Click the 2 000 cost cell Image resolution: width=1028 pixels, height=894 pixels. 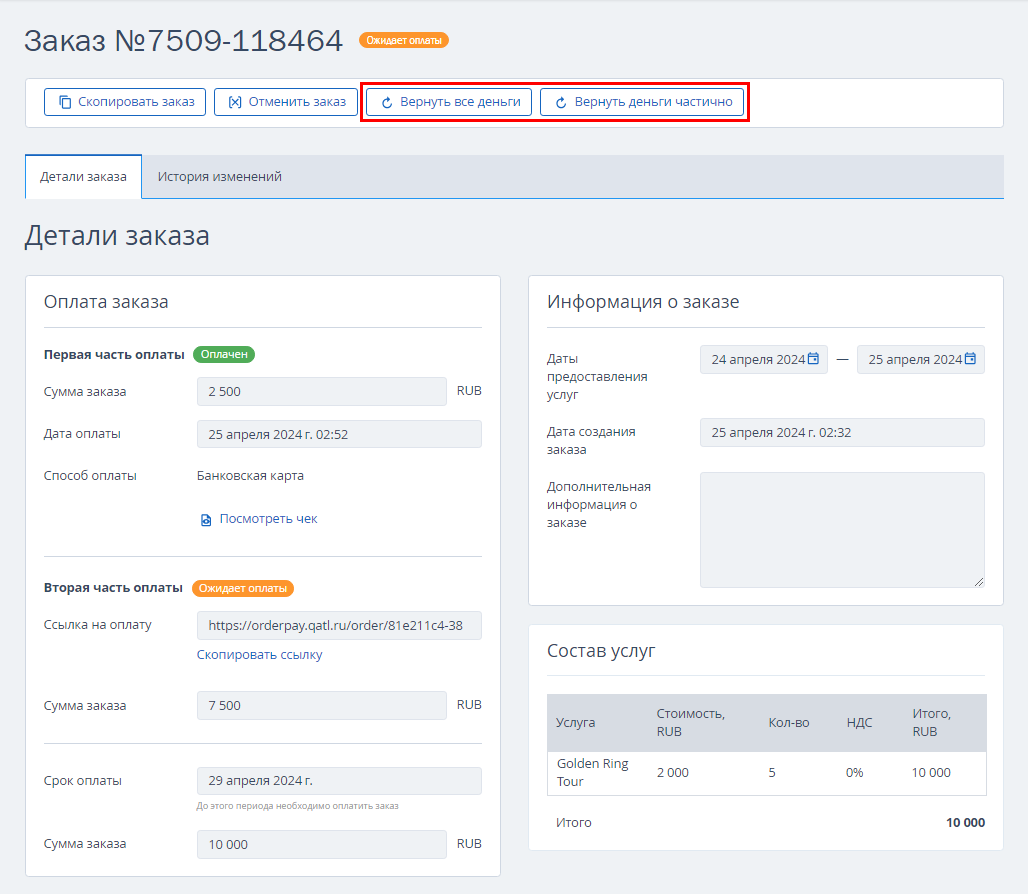tap(673, 773)
